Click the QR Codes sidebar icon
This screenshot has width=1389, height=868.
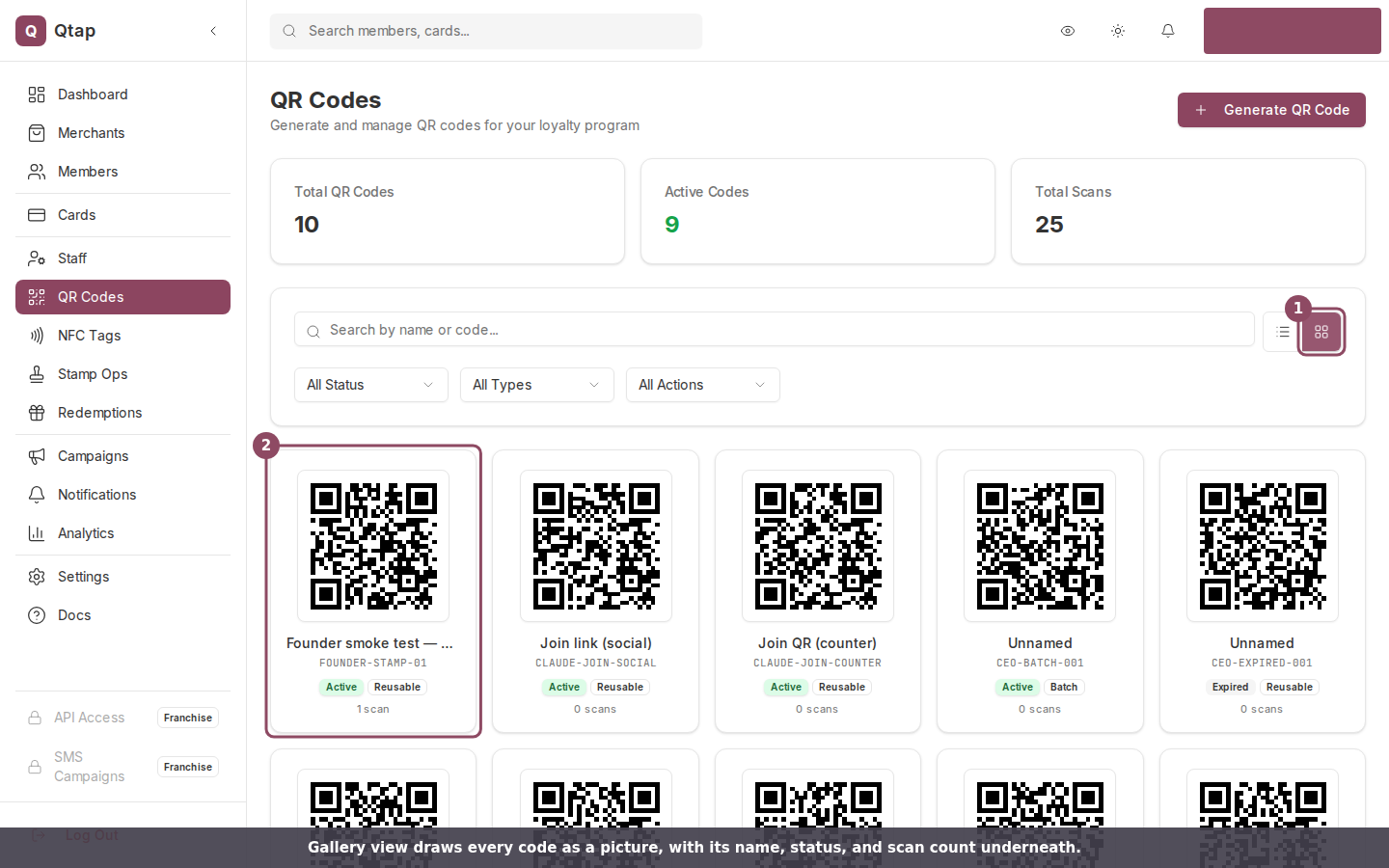pyautogui.click(x=37, y=297)
